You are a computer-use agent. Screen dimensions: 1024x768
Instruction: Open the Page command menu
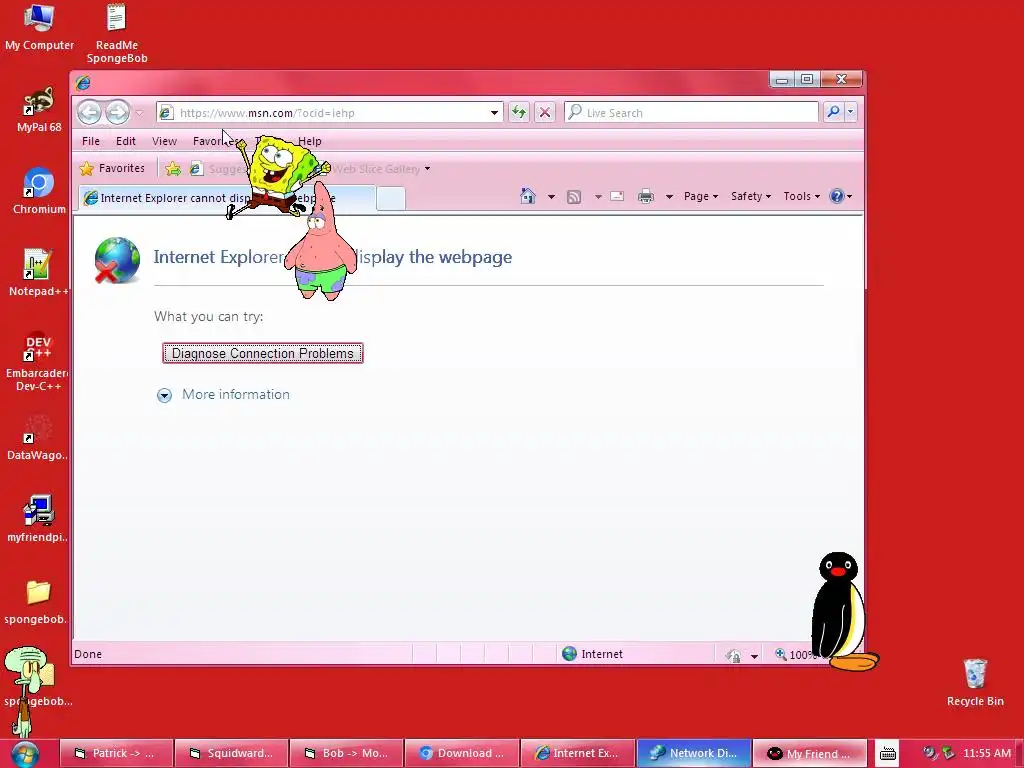701,196
